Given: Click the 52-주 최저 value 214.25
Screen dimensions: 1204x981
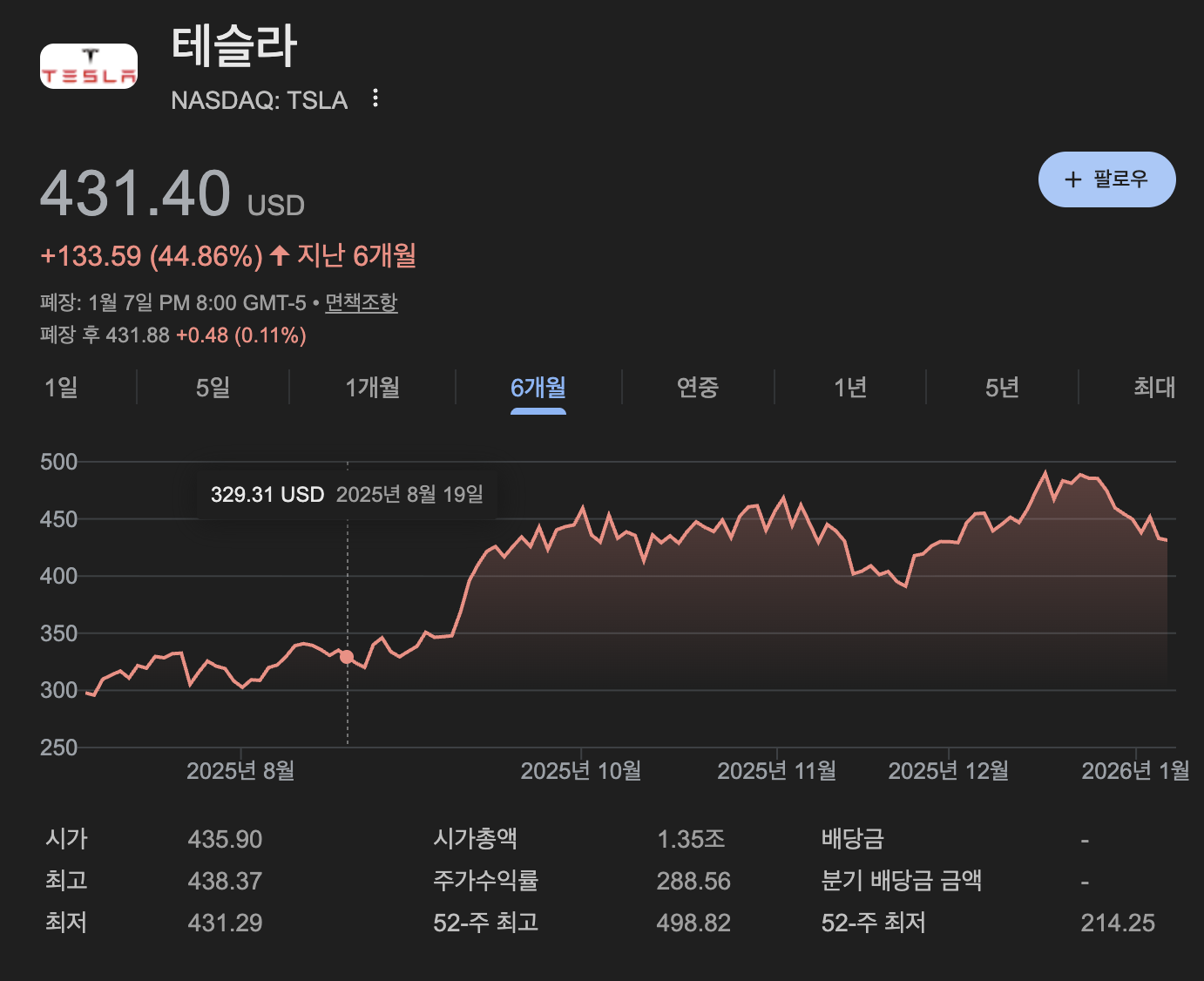Looking at the screenshot, I should click(1118, 923).
